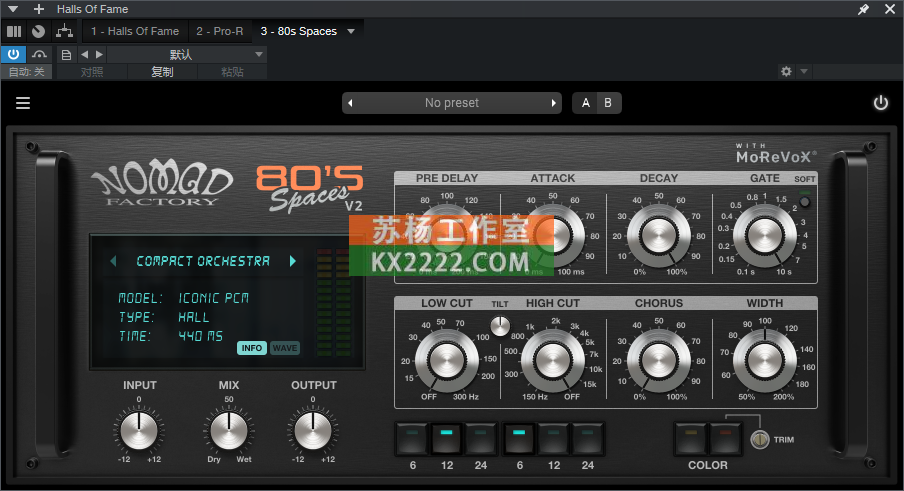Click the small TILT knob
Screen dimensions: 904x491
tap(500, 326)
